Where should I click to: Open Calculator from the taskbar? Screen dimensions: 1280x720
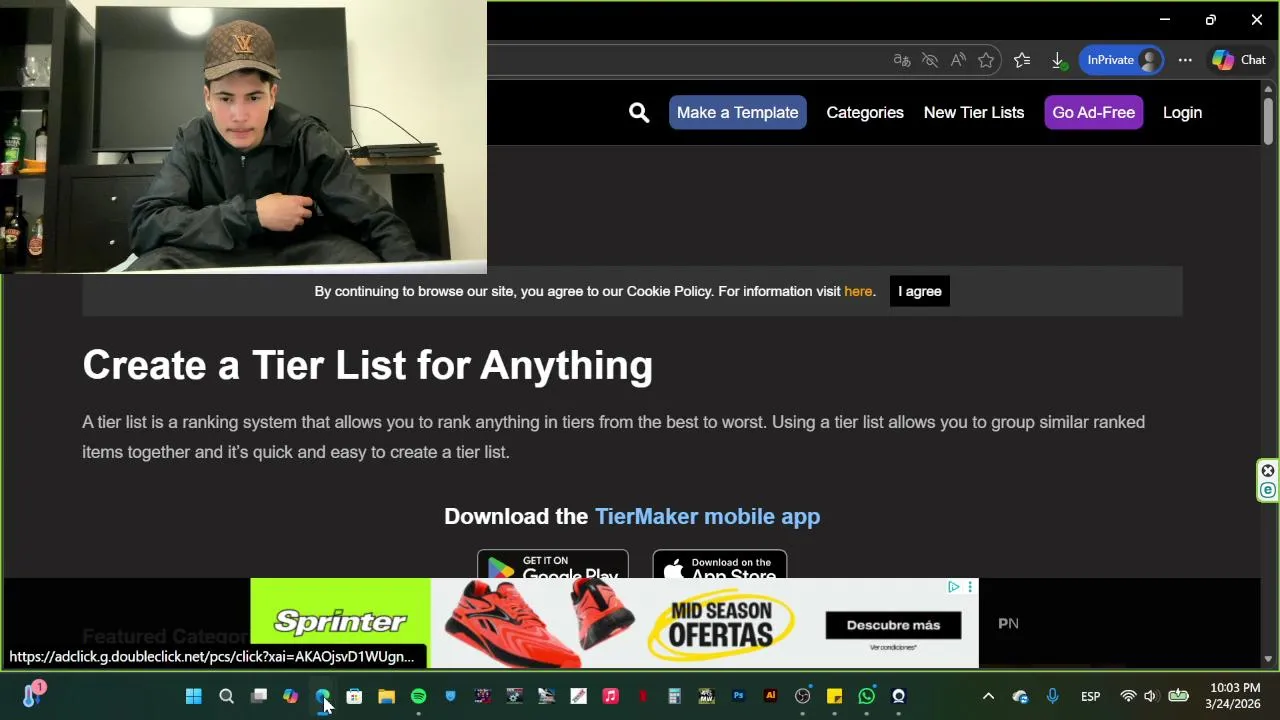(x=674, y=696)
